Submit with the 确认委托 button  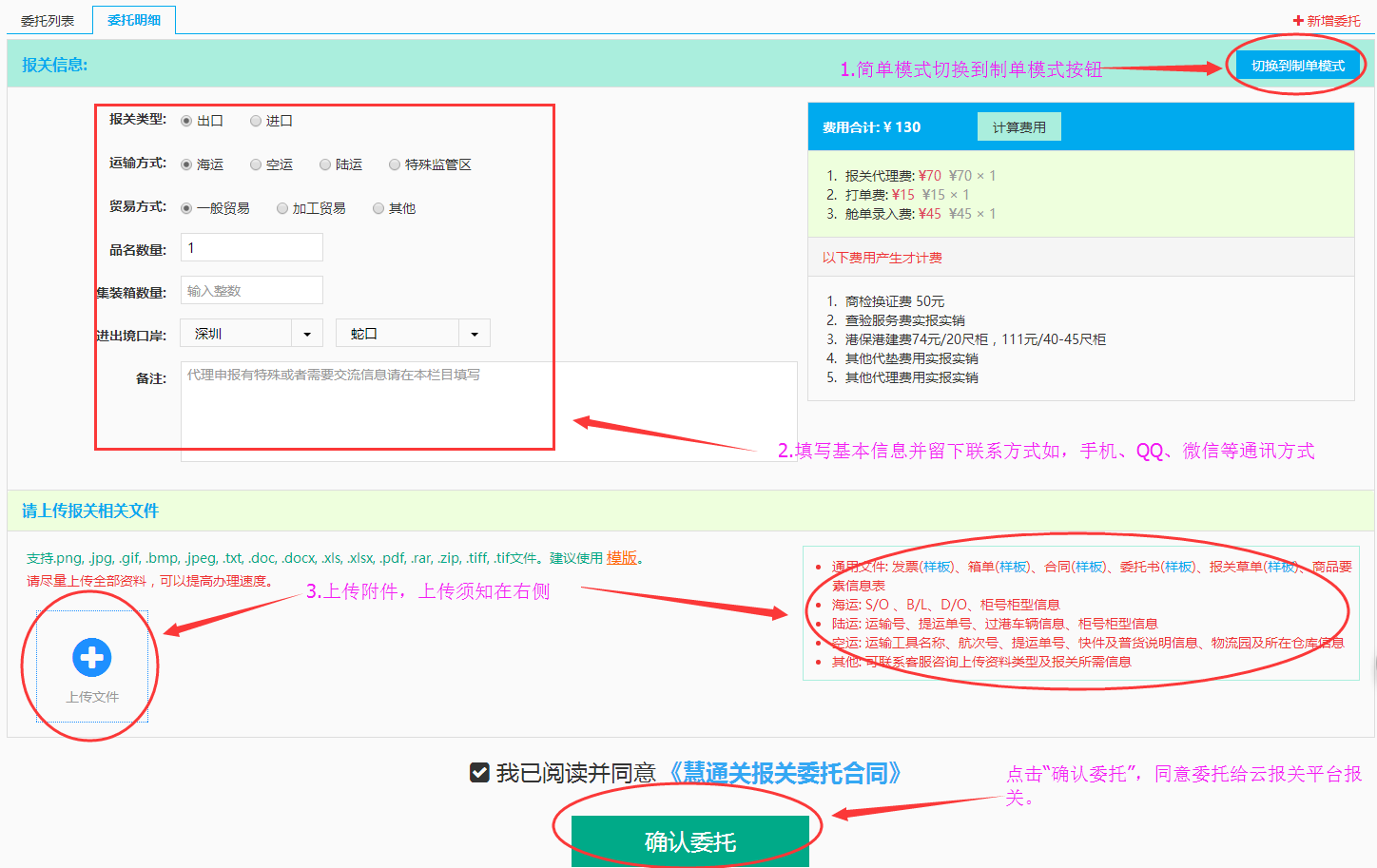pos(689,841)
